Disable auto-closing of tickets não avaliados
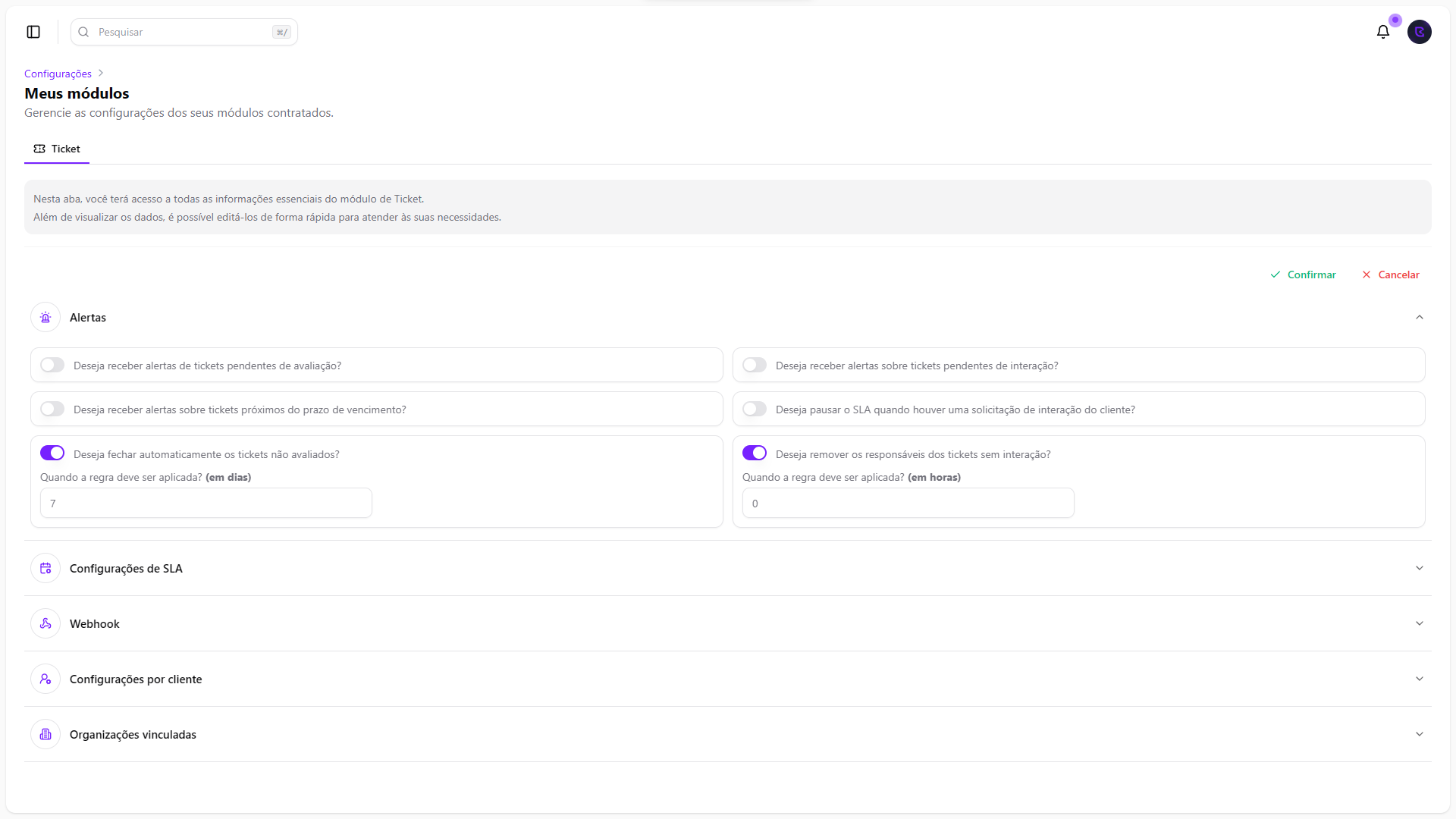Image resolution: width=1456 pixels, height=819 pixels. 52,453
